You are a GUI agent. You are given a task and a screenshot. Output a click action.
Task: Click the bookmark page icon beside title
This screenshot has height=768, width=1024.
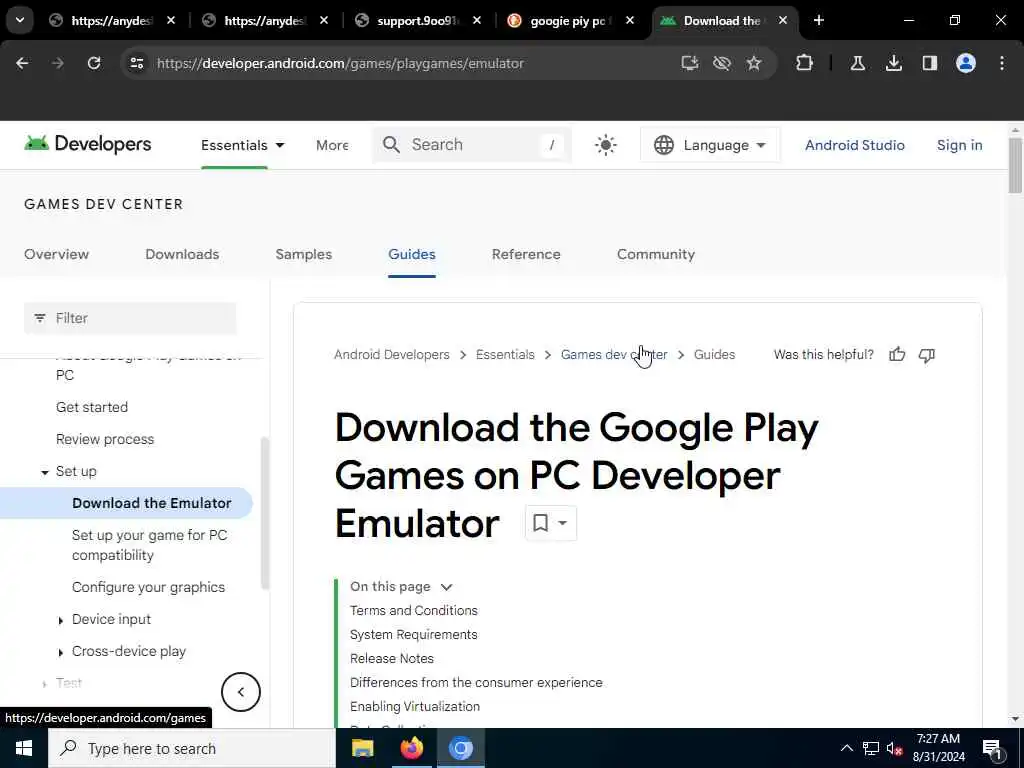coord(540,522)
